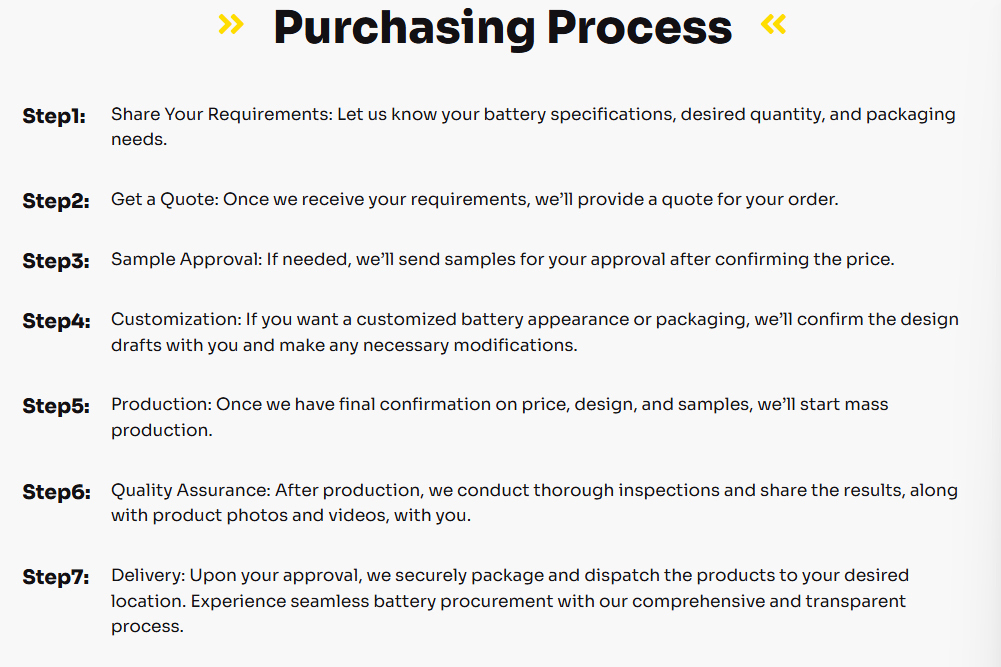Click the Step7: label
The width and height of the screenshot is (1001, 667).
point(56,577)
